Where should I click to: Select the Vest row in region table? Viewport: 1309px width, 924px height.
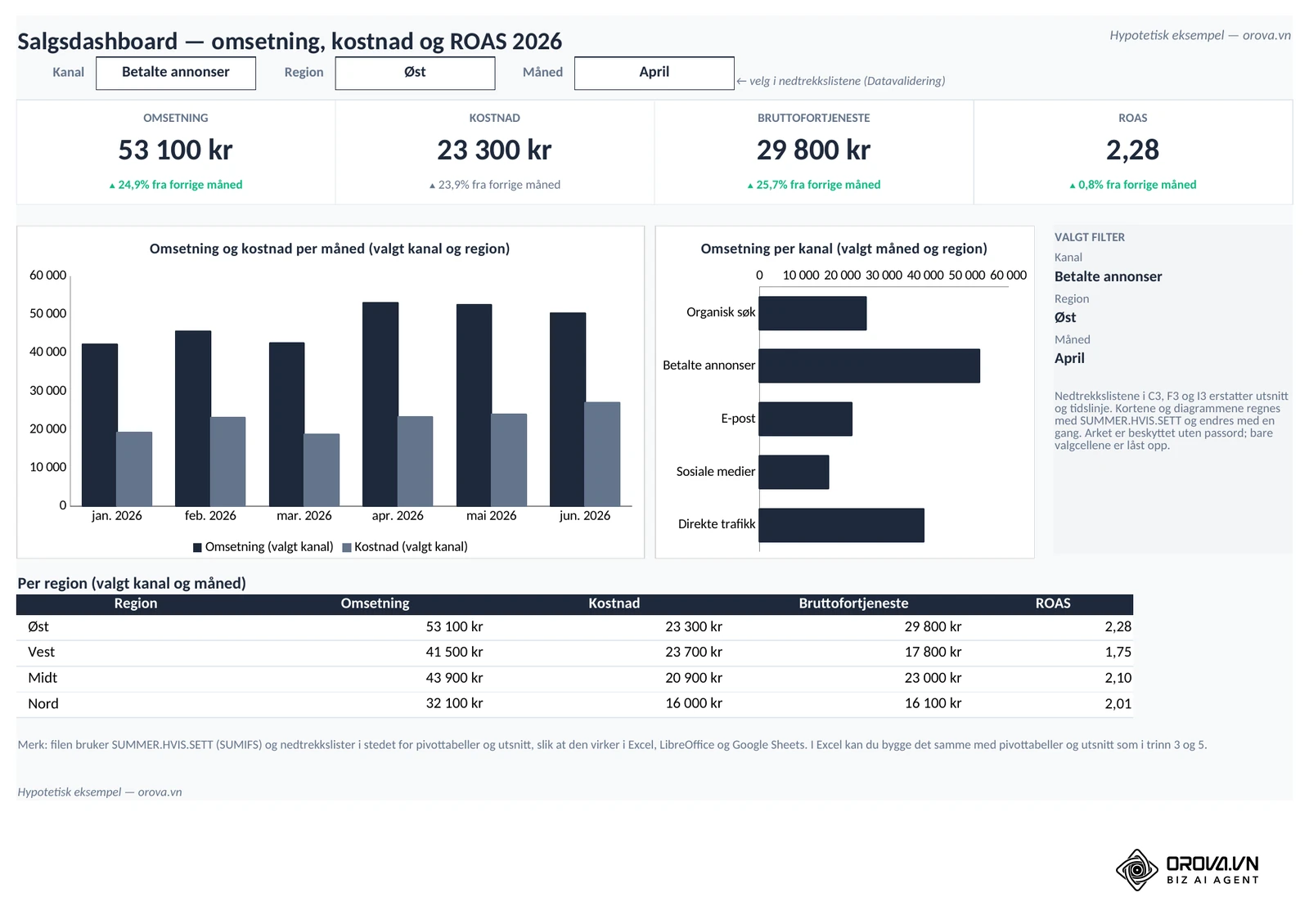574,653
